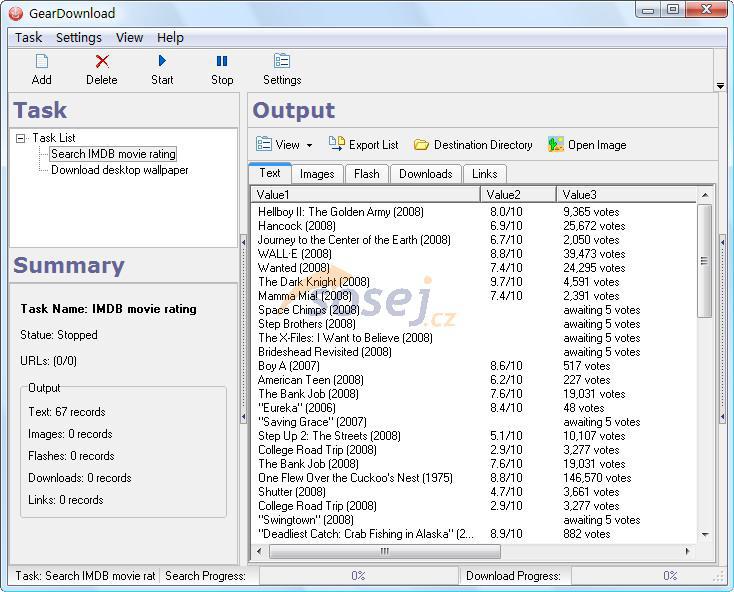The width and height of the screenshot is (734, 592).
Task: Select Step Up 2: The Streets row
Action: [x=474, y=436]
